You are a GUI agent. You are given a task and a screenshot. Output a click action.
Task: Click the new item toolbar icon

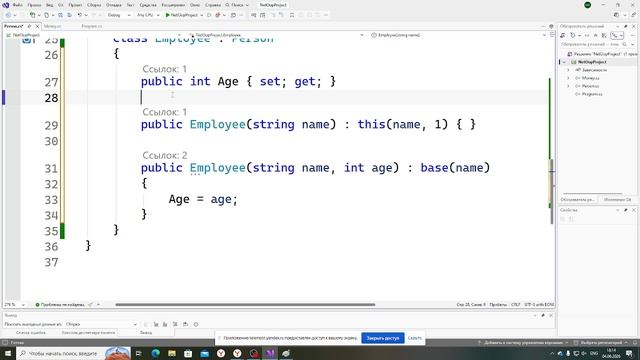[32, 15]
